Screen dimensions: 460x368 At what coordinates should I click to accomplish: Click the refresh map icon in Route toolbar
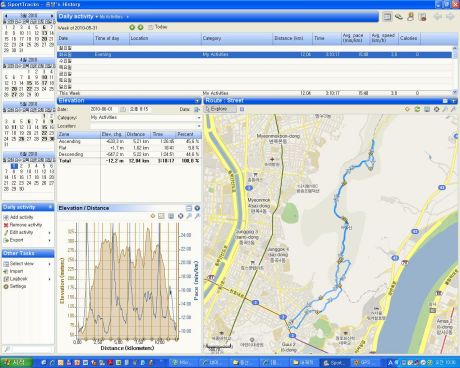point(417,109)
